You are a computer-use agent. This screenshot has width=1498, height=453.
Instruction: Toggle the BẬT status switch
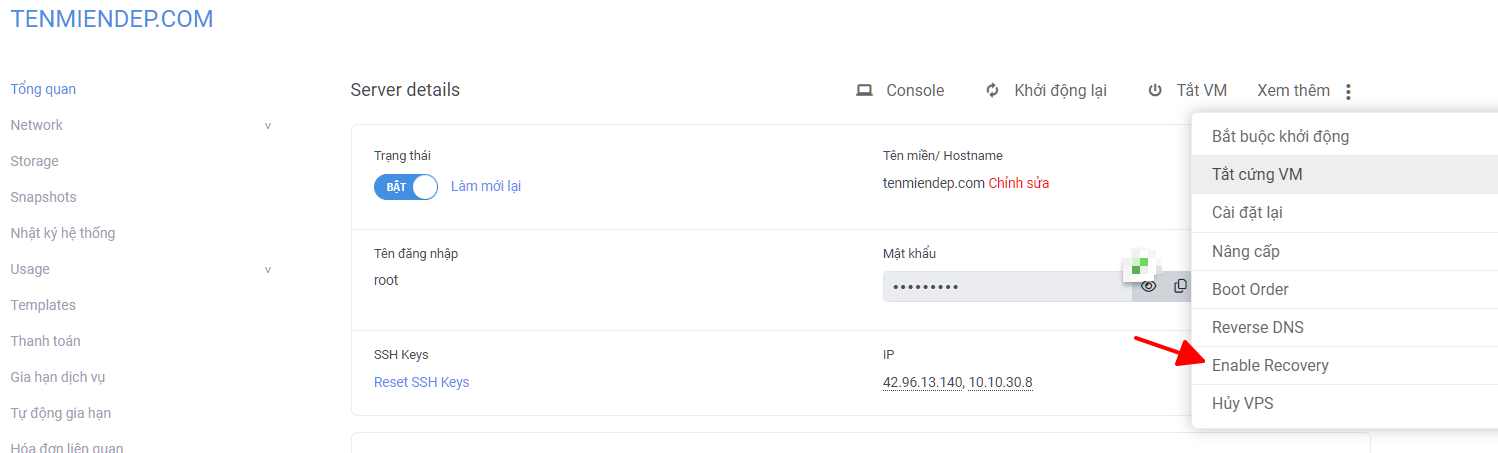click(x=406, y=187)
